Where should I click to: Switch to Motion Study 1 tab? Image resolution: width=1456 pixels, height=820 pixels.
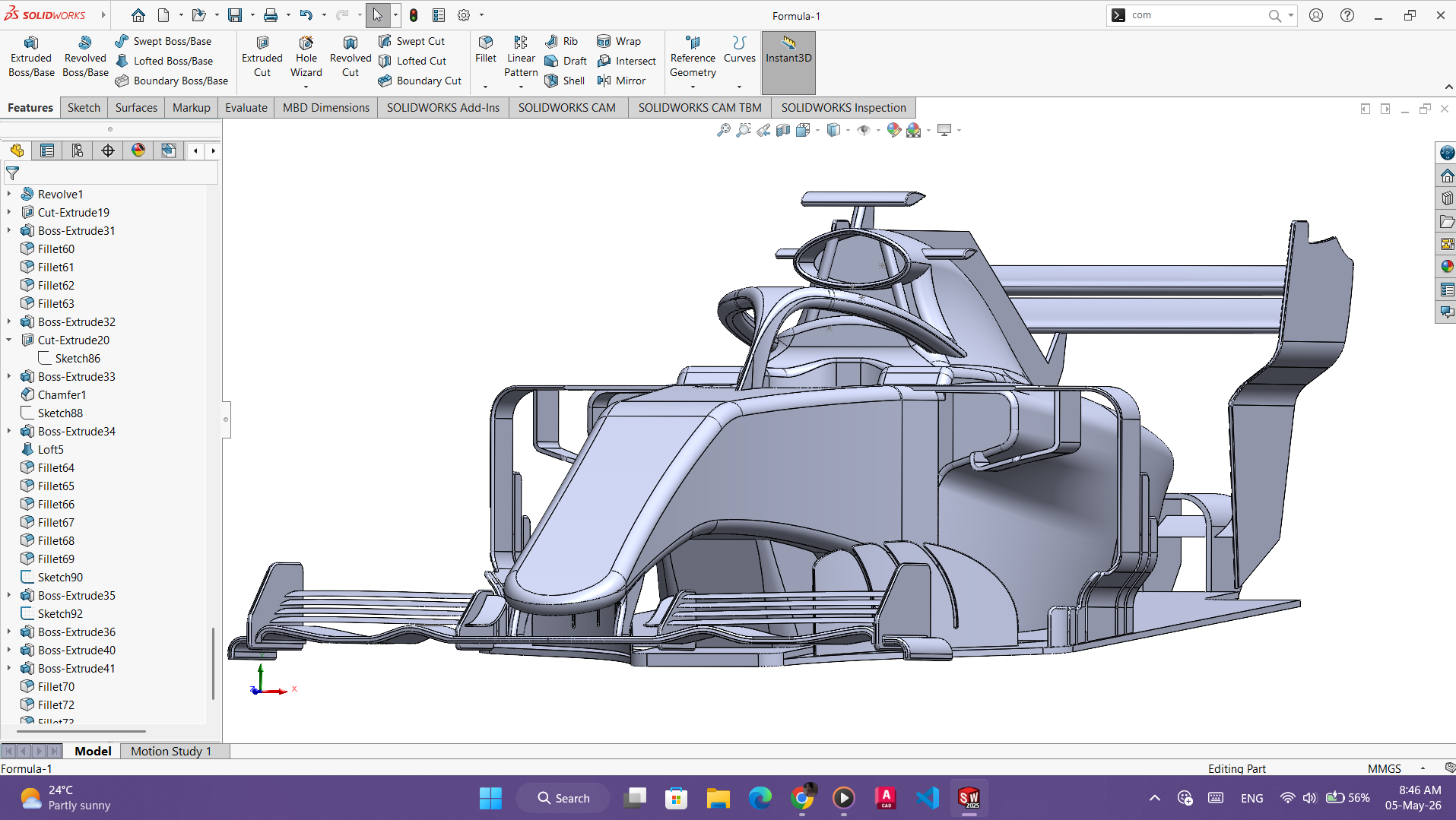(171, 751)
